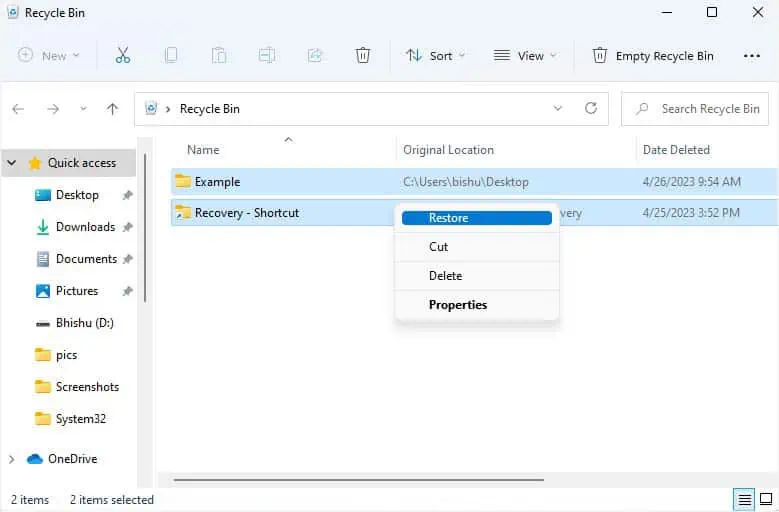
Task: Click the Delete trash icon in toolbar
Action: pos(363,55)
